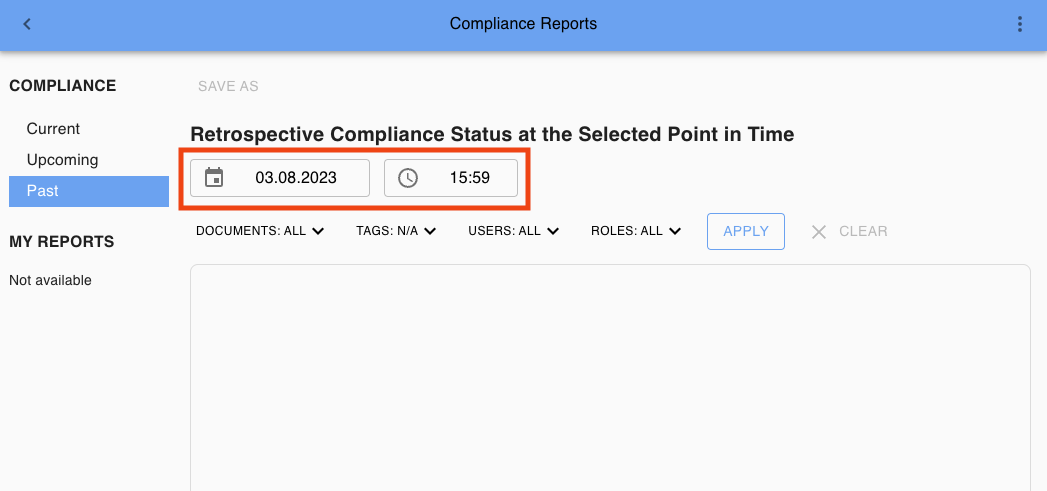This screenshot has height=491, width=1047.
Task: Click the calendar icon in the date picker
Action: point(214,178)
